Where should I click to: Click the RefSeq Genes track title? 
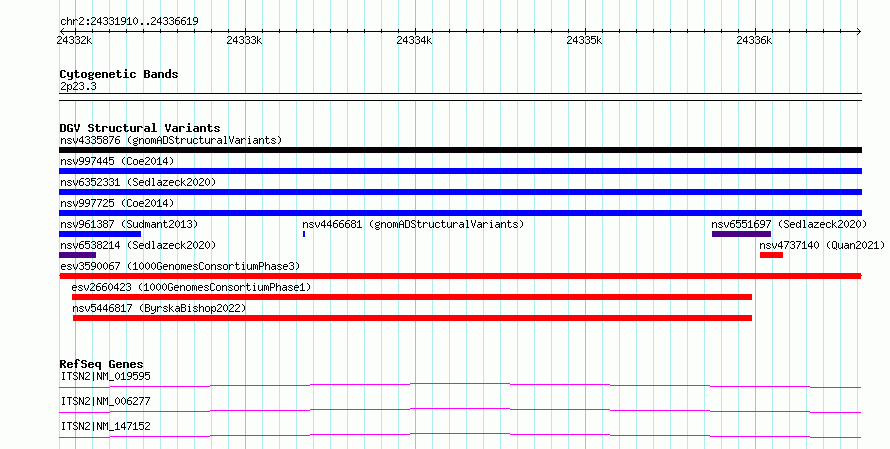pyautogui.click(x=102, y=364)
